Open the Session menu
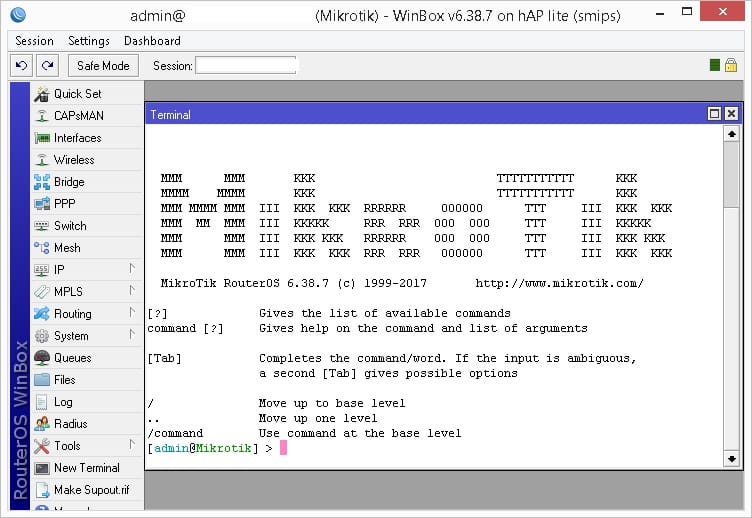 point(34,41)
